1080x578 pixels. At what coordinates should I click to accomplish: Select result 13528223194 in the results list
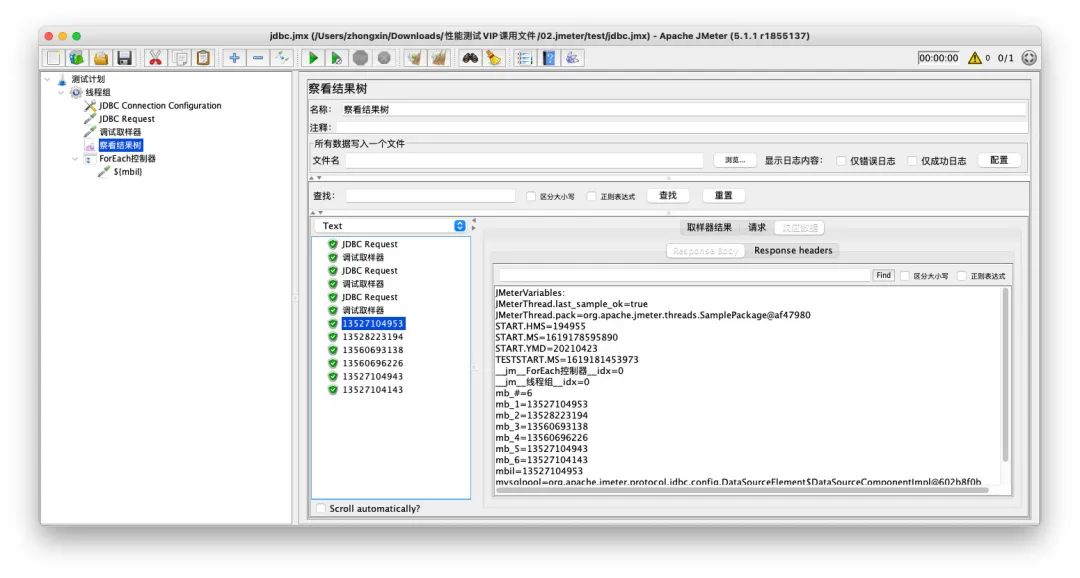click(x=373, y=337)
